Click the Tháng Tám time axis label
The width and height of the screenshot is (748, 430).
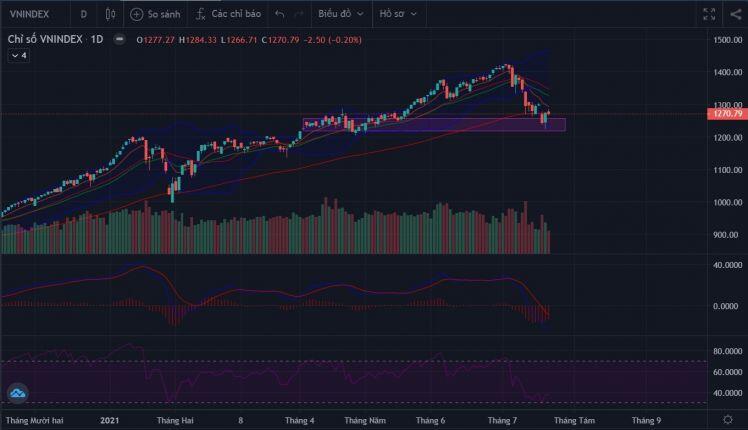tap(574, 420)
